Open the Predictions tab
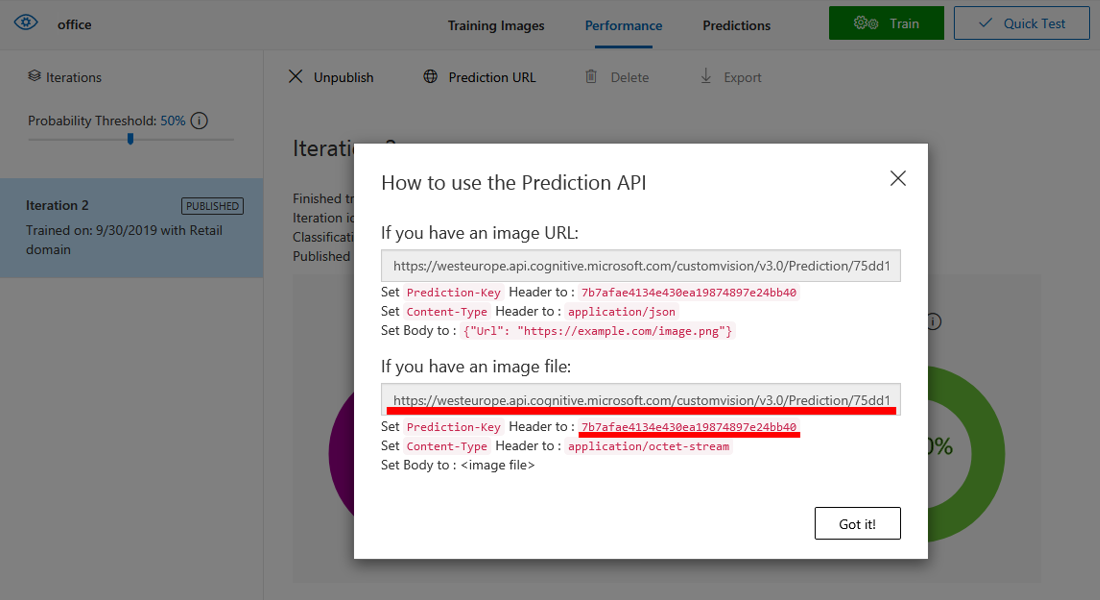 click(x=736, y=25)
